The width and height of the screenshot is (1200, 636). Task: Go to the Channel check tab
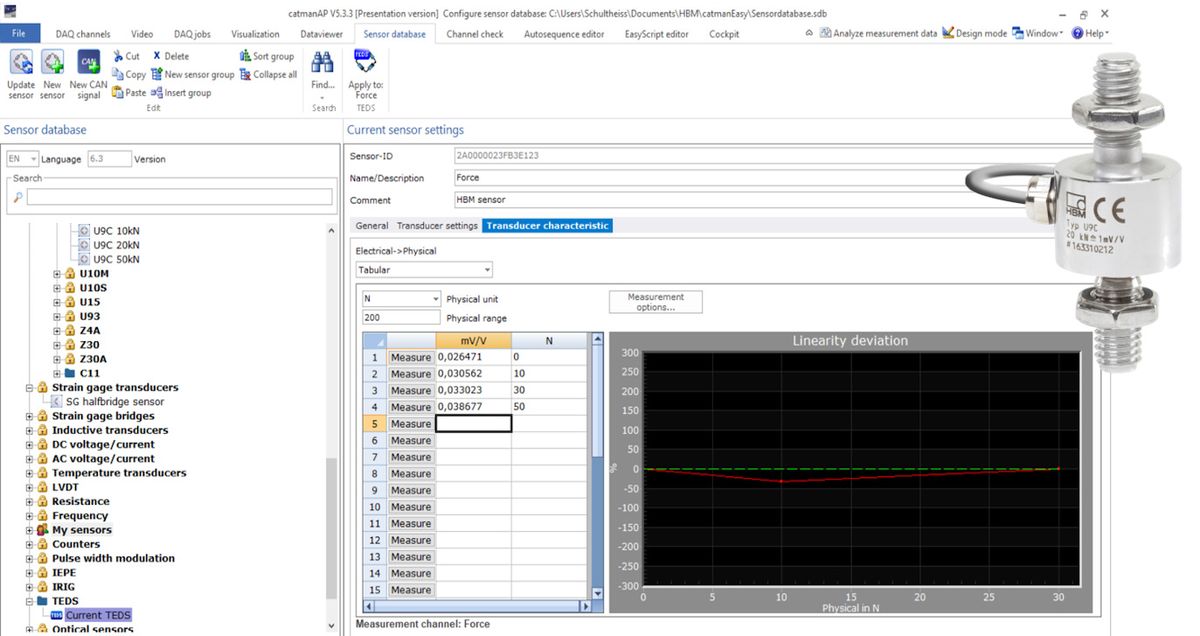point(475,34)
